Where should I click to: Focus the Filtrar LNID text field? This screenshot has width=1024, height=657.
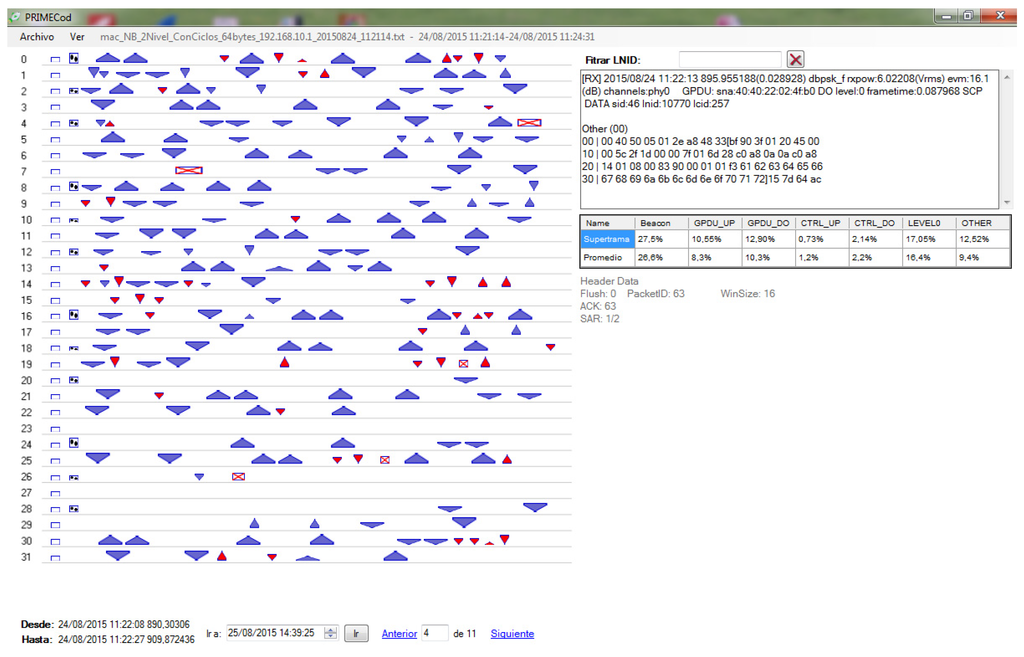point(729,60)
